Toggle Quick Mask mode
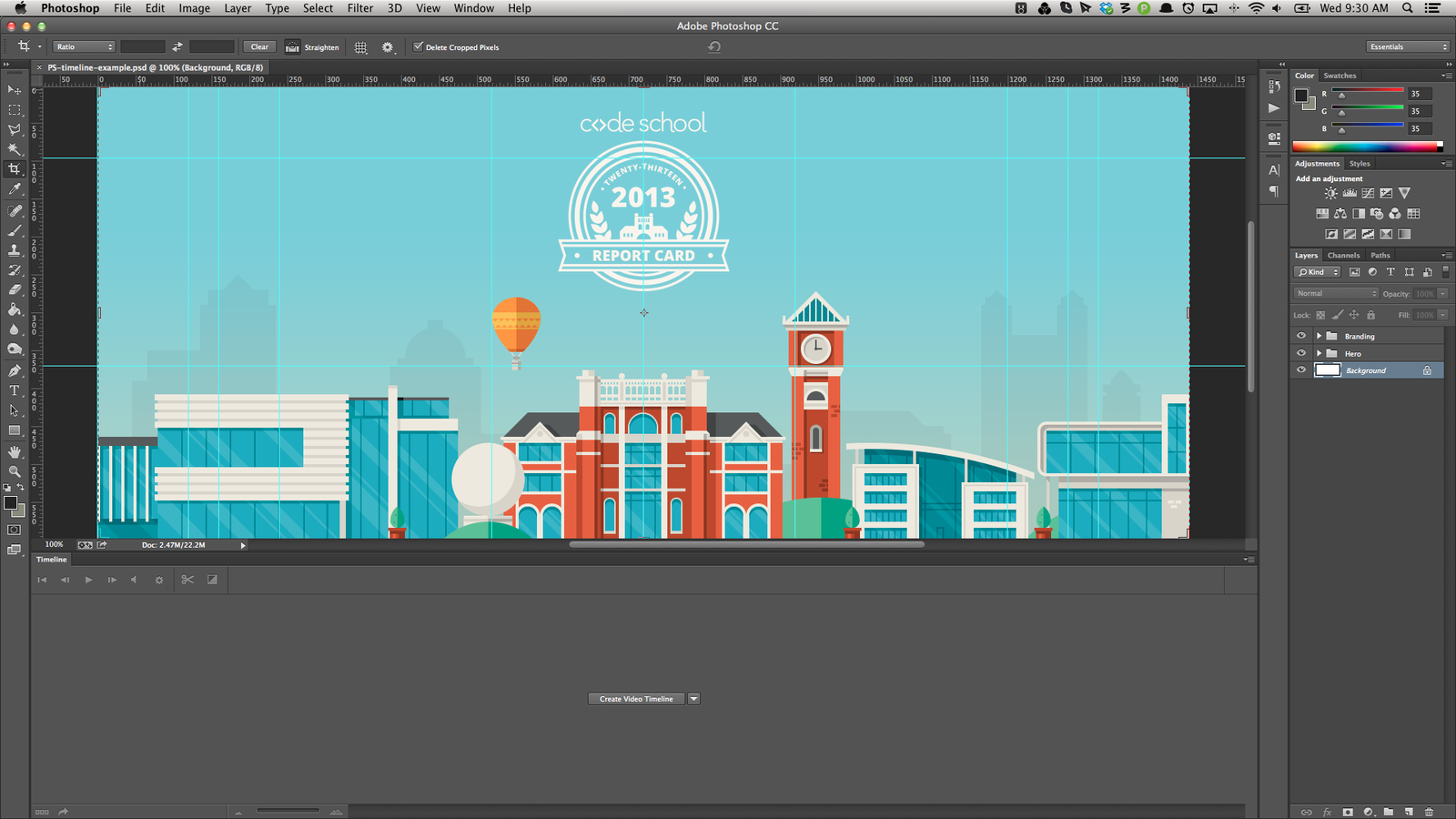1456x819 pixels. click(x=15, y=530)
